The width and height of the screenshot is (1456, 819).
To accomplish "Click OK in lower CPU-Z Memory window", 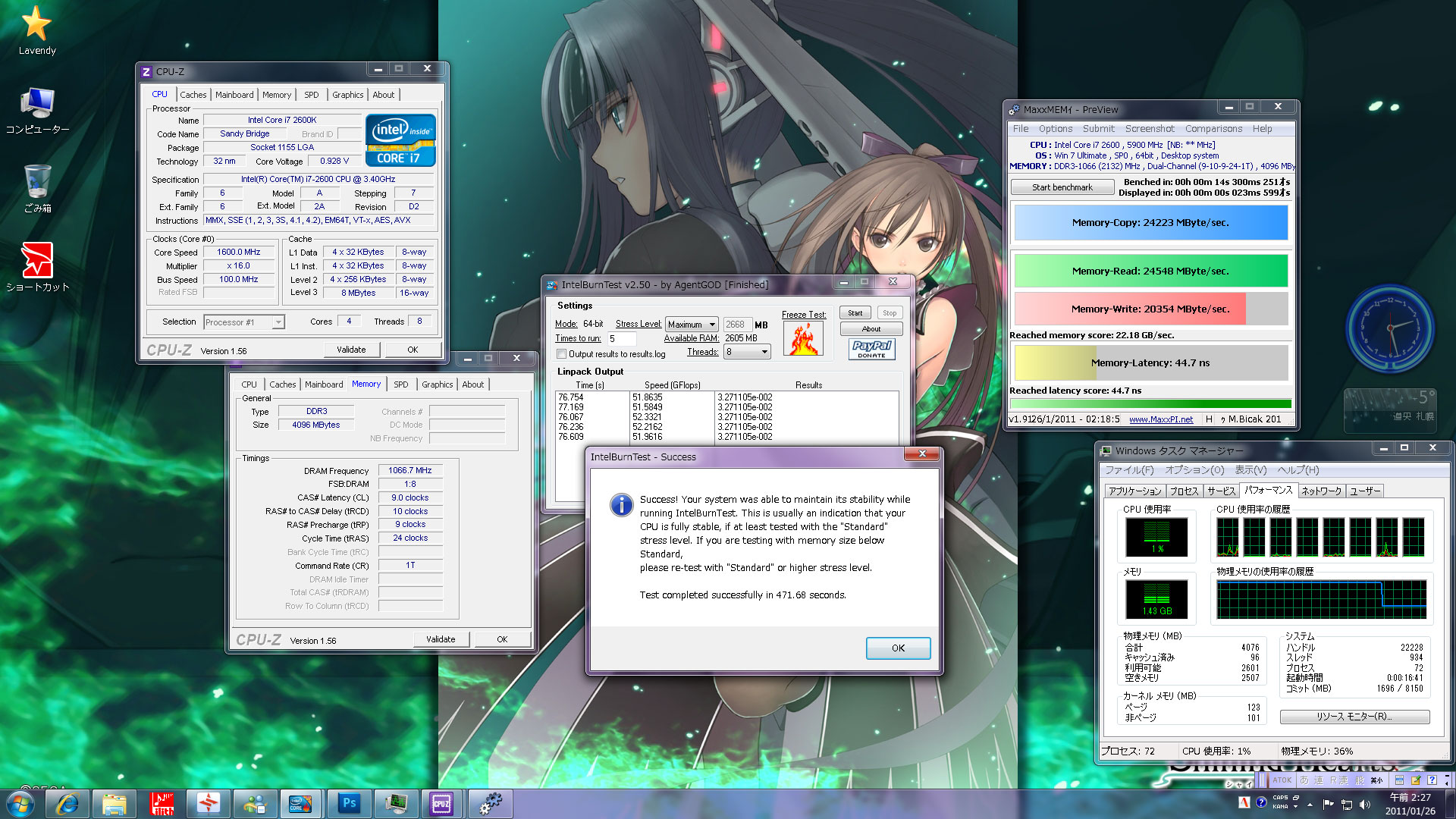I will click(x=502, y=639).
